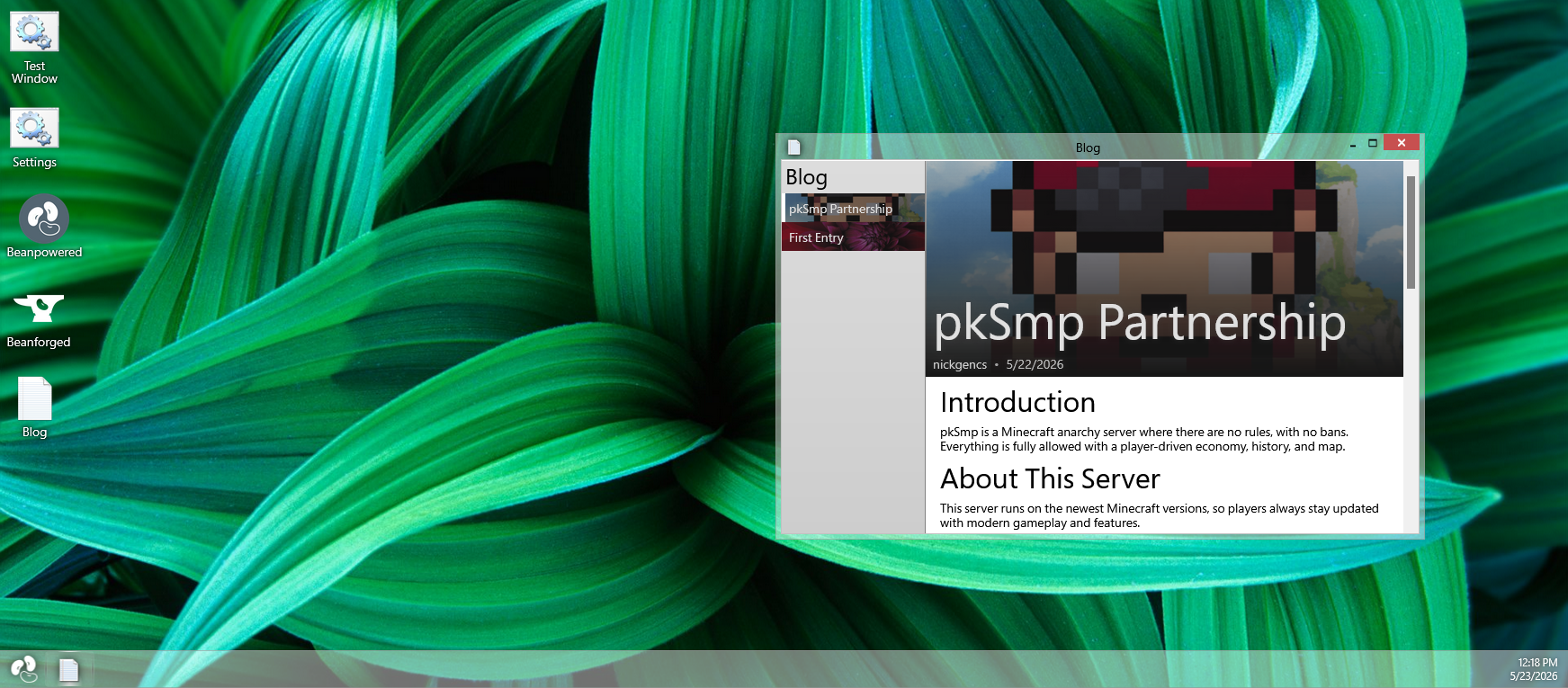Click the Blog article vertical scrollbar thumb
1568x688 pixels.
click(x=1411, y=232)
